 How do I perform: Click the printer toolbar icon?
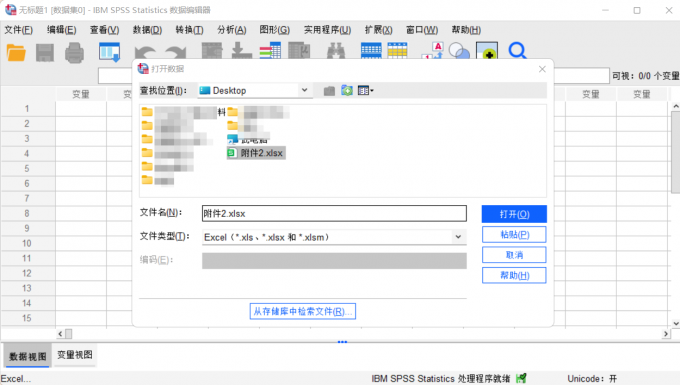pos(75,53)
